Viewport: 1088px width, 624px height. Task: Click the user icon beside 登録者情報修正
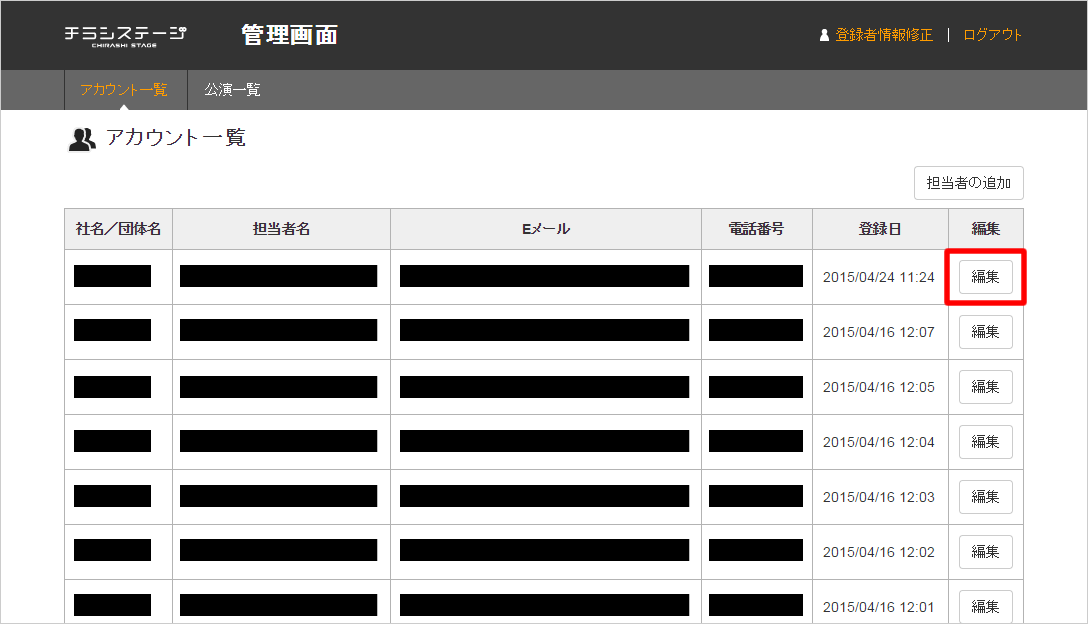(824, 35)
